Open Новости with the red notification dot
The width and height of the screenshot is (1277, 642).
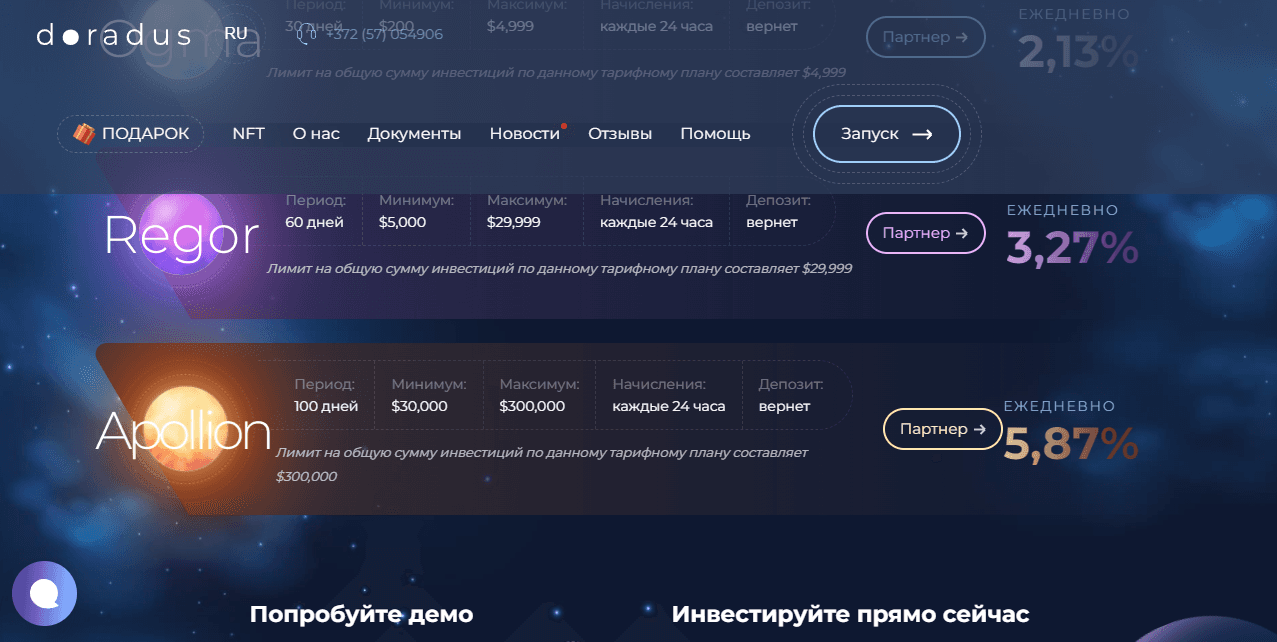click(x=524, y=133)
